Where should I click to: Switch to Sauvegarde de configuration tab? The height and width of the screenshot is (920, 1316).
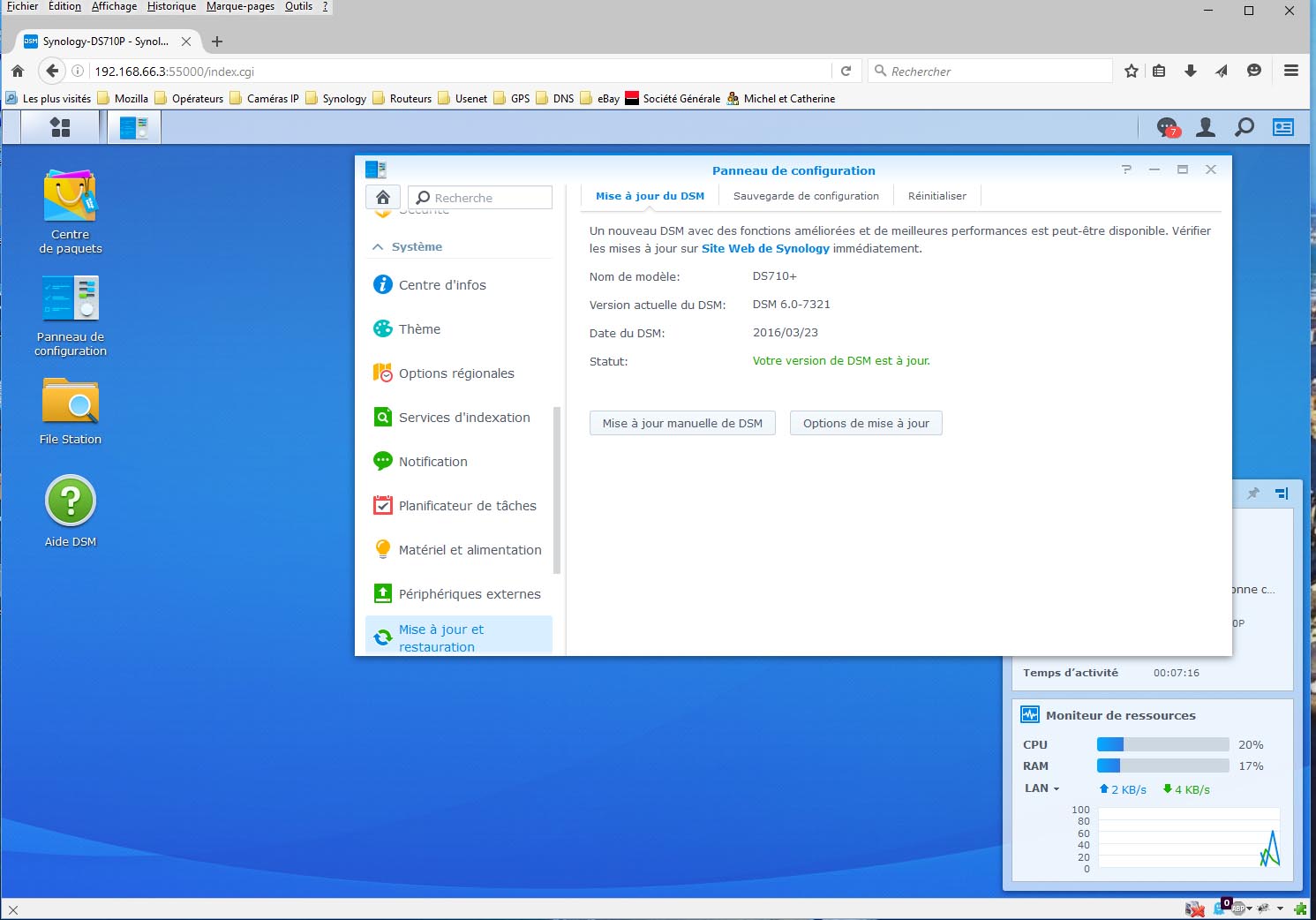point(806,196)
